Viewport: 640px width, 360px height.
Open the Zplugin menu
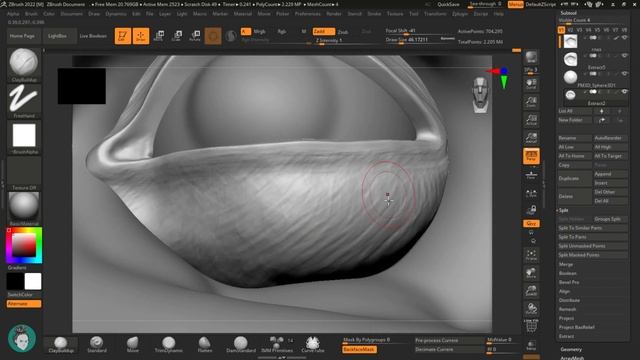[x=460, y=14]
